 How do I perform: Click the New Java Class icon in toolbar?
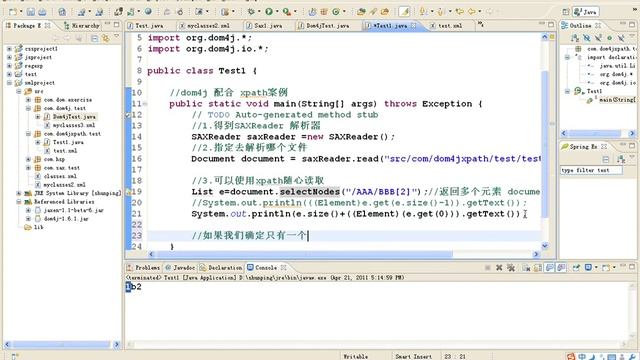tap(336, 12)
